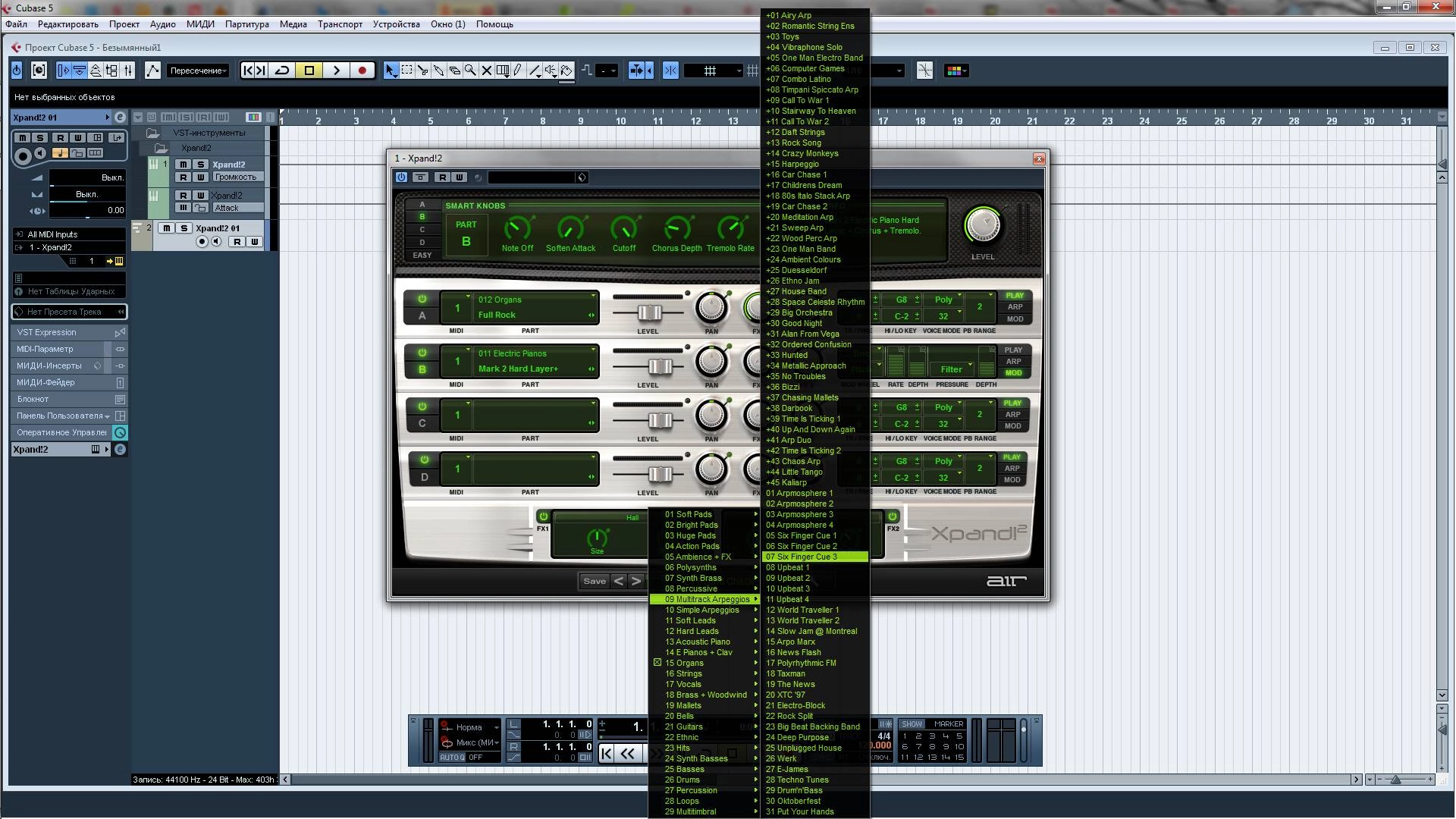Toggle Snap on/off icon
Screen dimensions: 1456x819
[x=671, y=71]
